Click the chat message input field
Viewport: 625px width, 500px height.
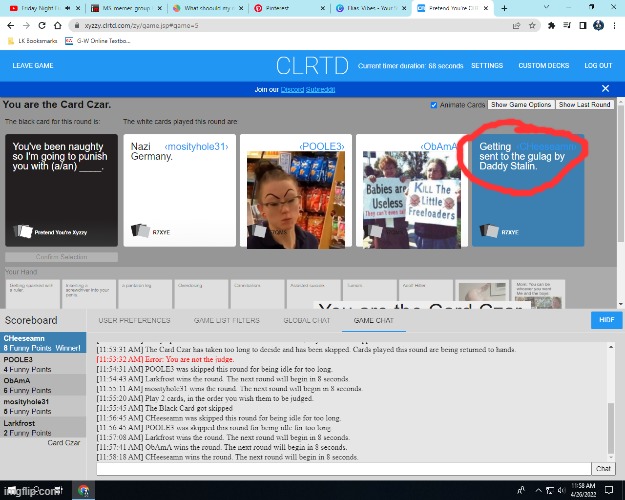click(340, 468)
